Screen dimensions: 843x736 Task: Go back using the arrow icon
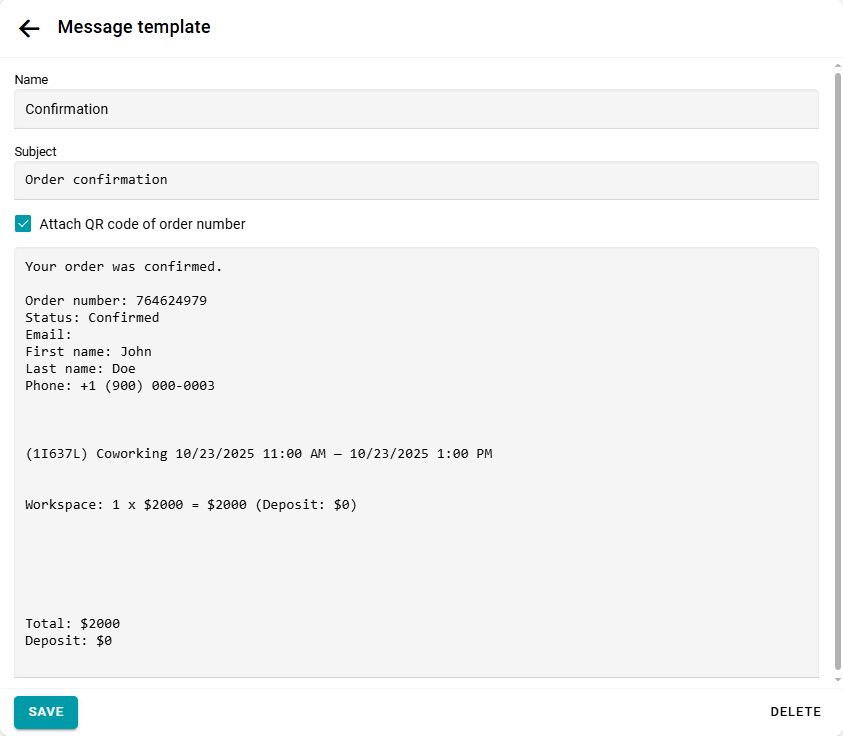[x=29, y=28]
